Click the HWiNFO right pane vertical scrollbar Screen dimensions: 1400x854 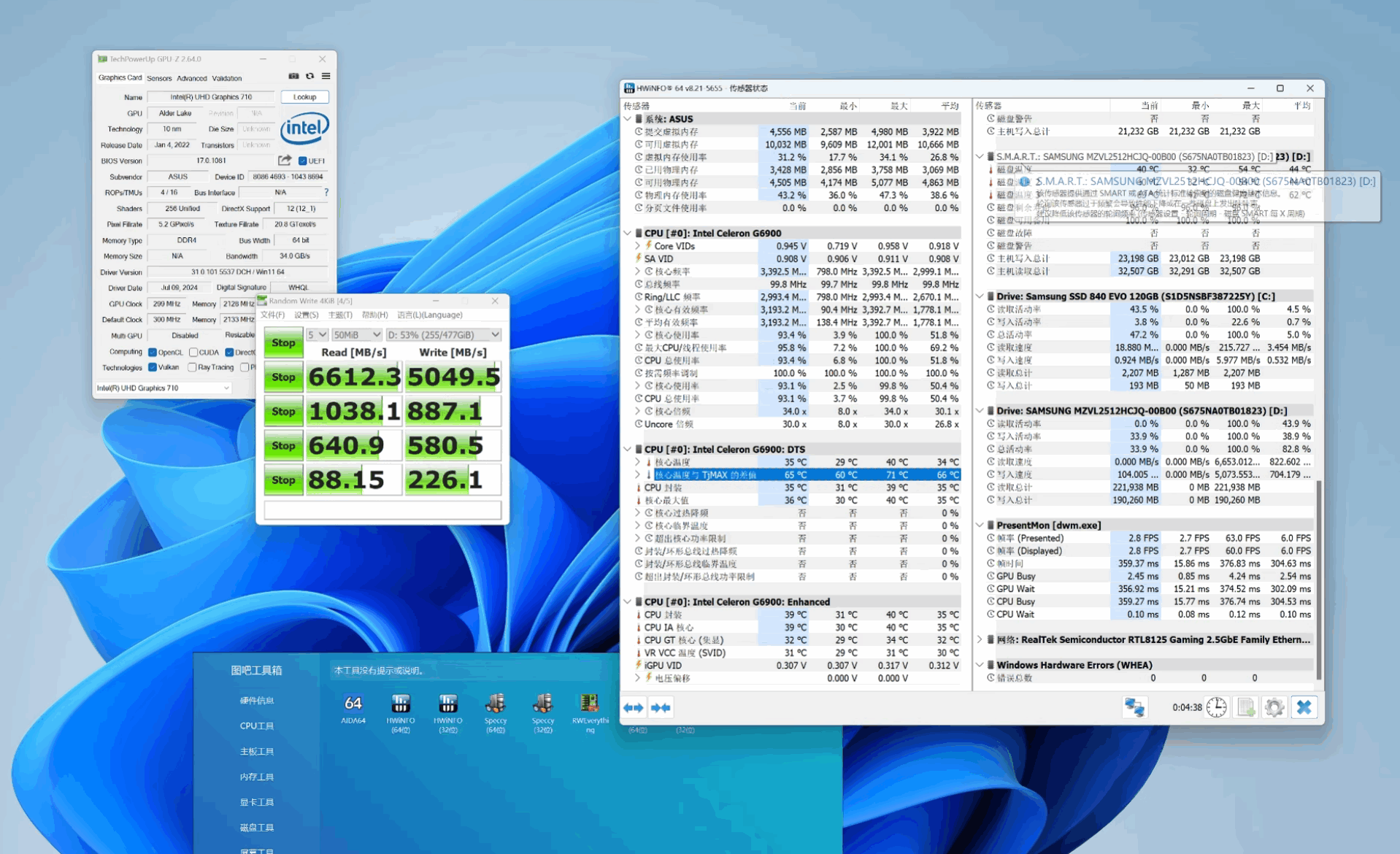click(x=1318, y=580)
